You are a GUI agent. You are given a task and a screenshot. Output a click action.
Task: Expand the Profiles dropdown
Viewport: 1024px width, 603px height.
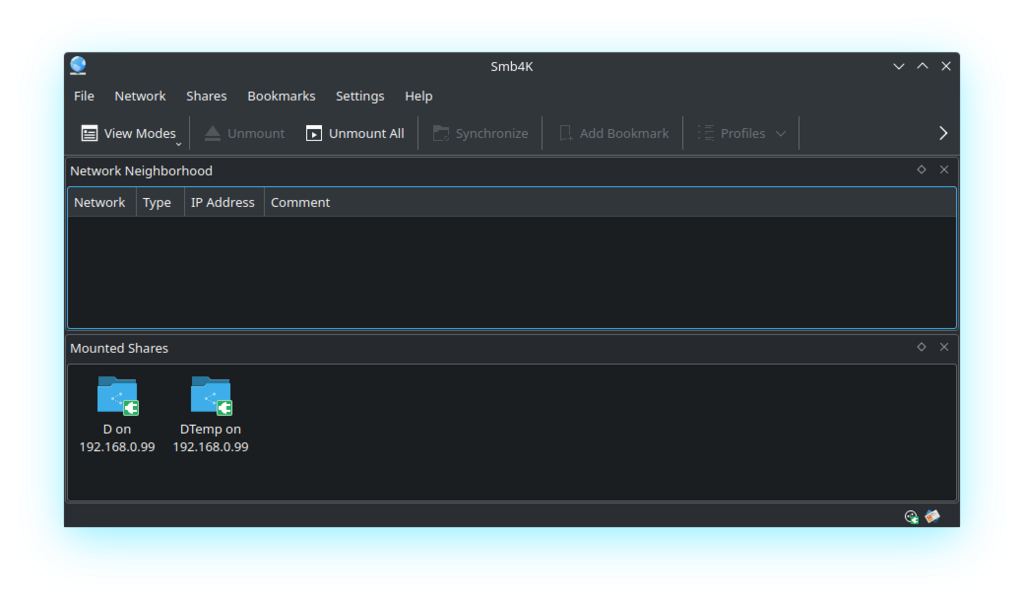point(741,133)
